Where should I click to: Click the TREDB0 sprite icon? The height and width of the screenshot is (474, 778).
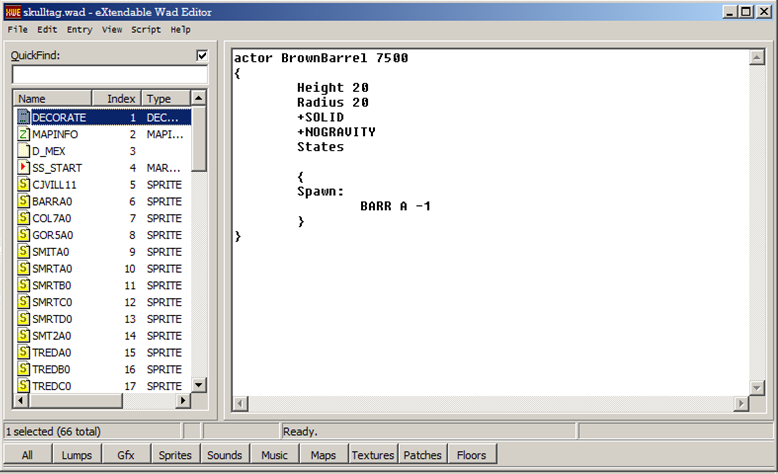(23, 369)
